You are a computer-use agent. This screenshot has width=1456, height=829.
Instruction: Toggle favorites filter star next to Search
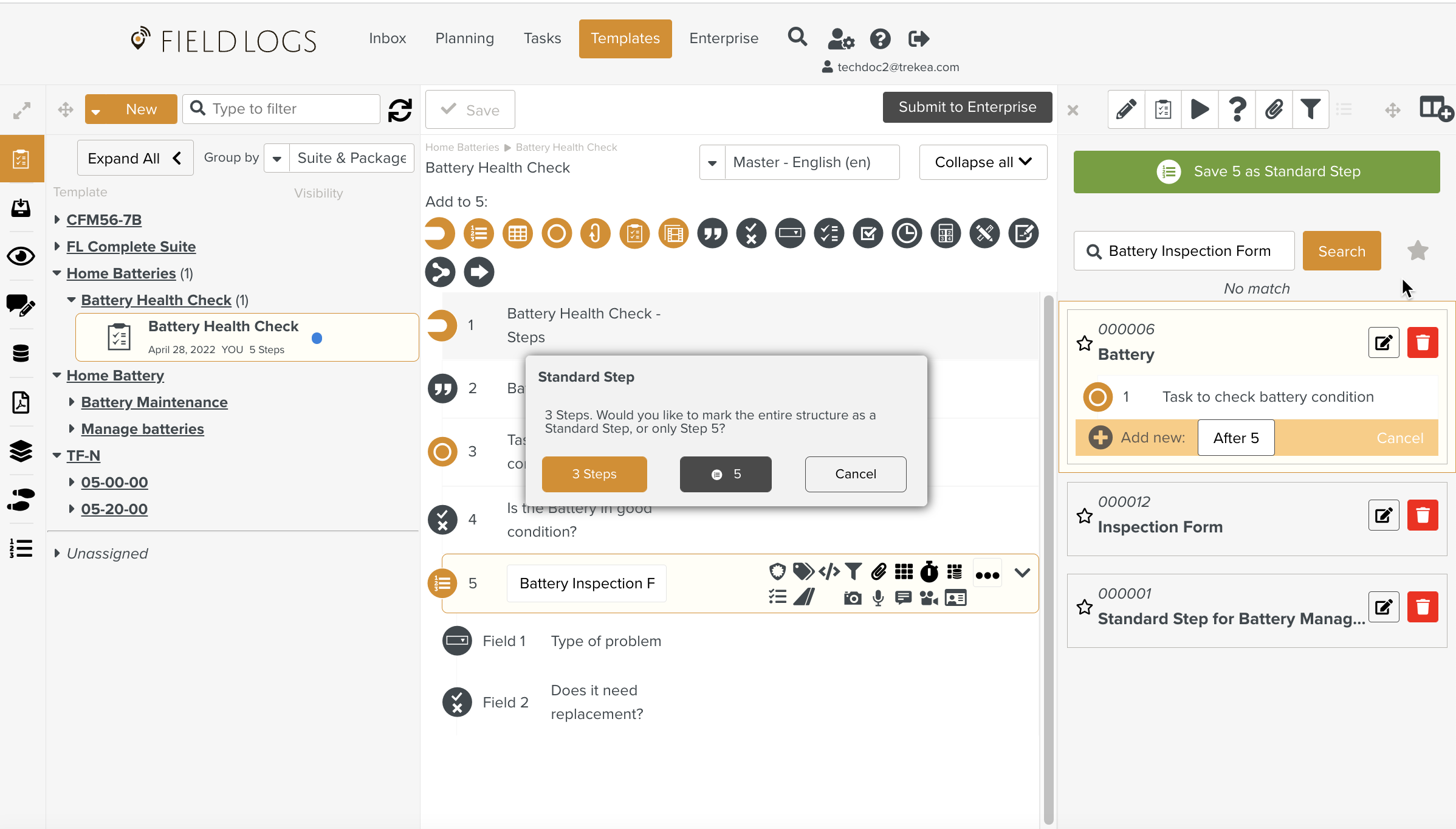(1418, 250)
